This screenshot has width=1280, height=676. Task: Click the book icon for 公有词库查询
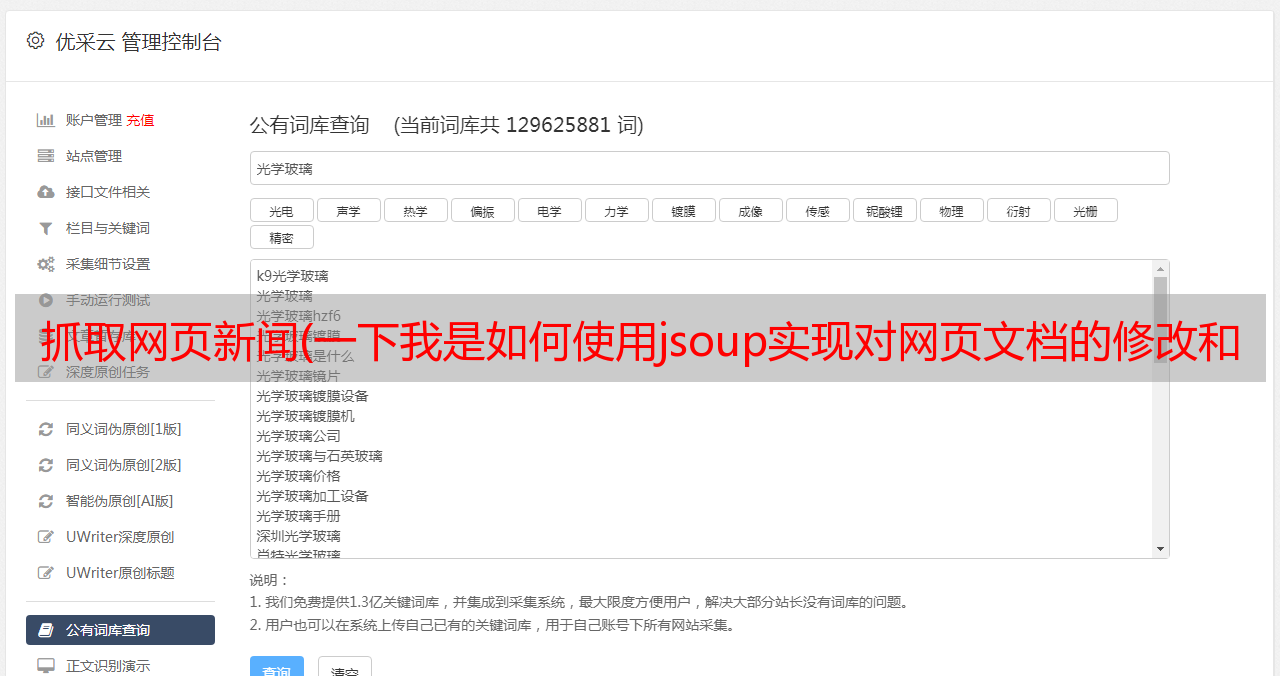pos(46,630)
